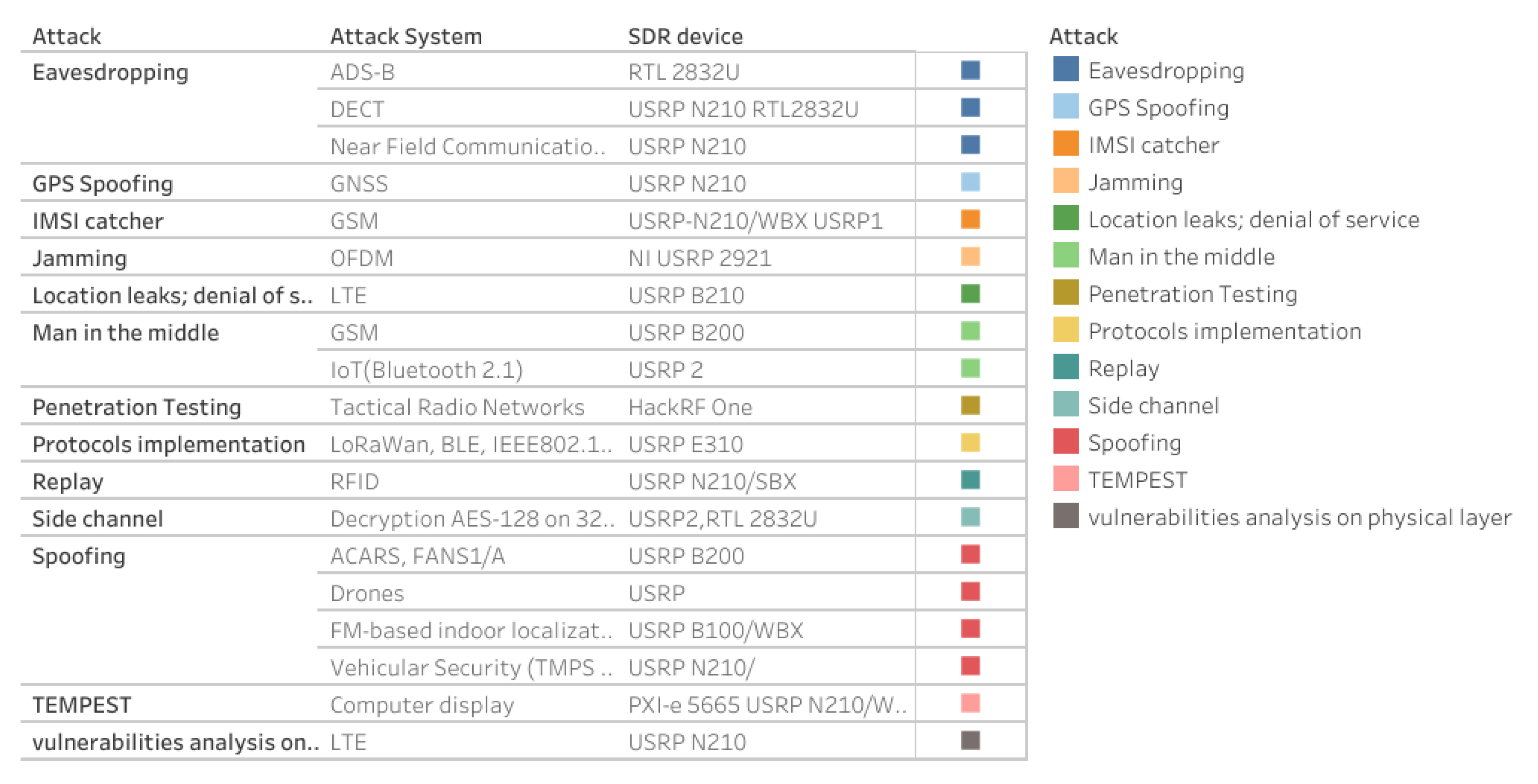The image size is (1538, 784).
Task: Select the GNSS row light blue mark
Action: click(x=970, y=182)
